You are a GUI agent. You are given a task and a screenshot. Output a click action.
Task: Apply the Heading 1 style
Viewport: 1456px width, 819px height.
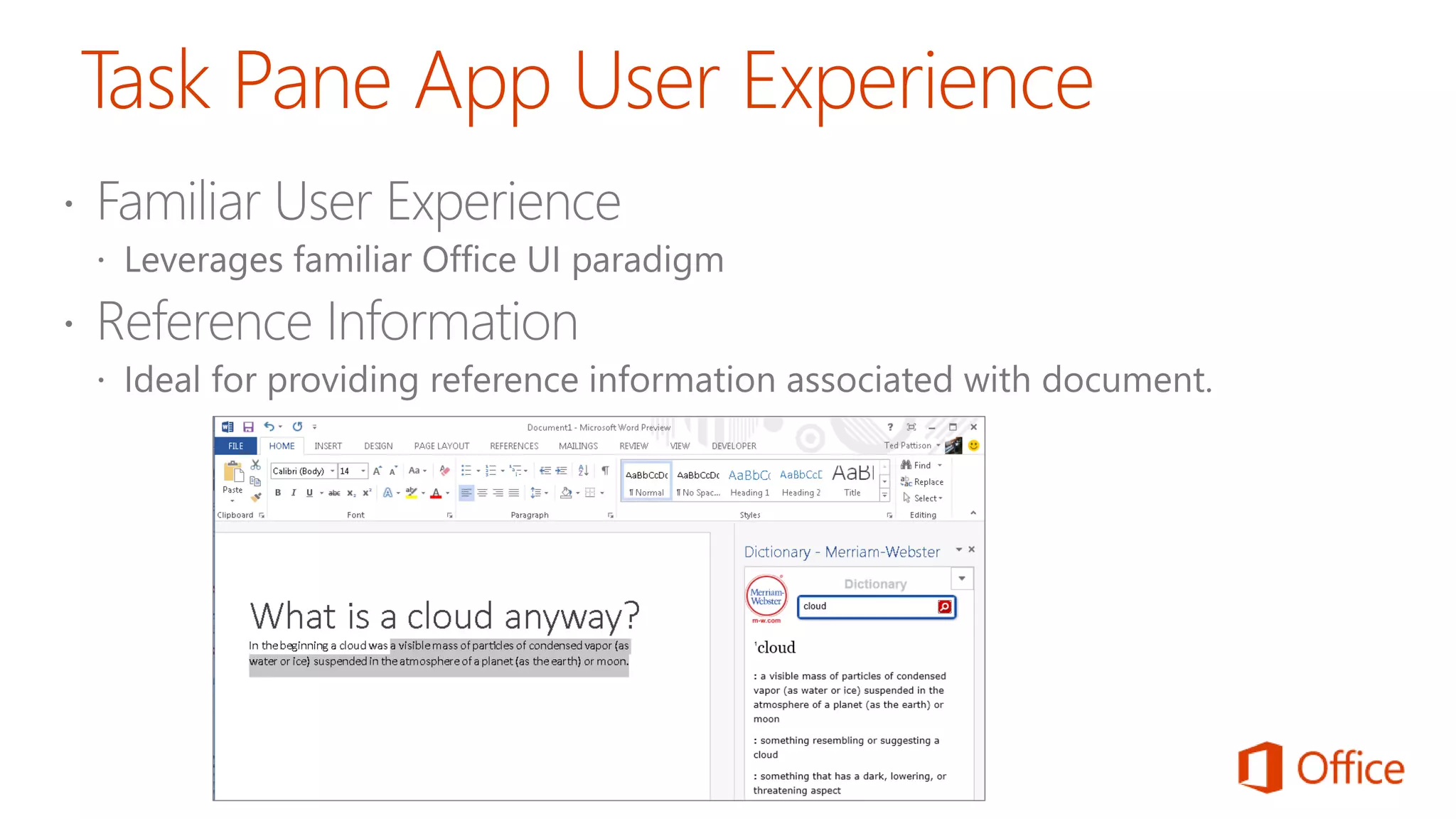[749, 481]
